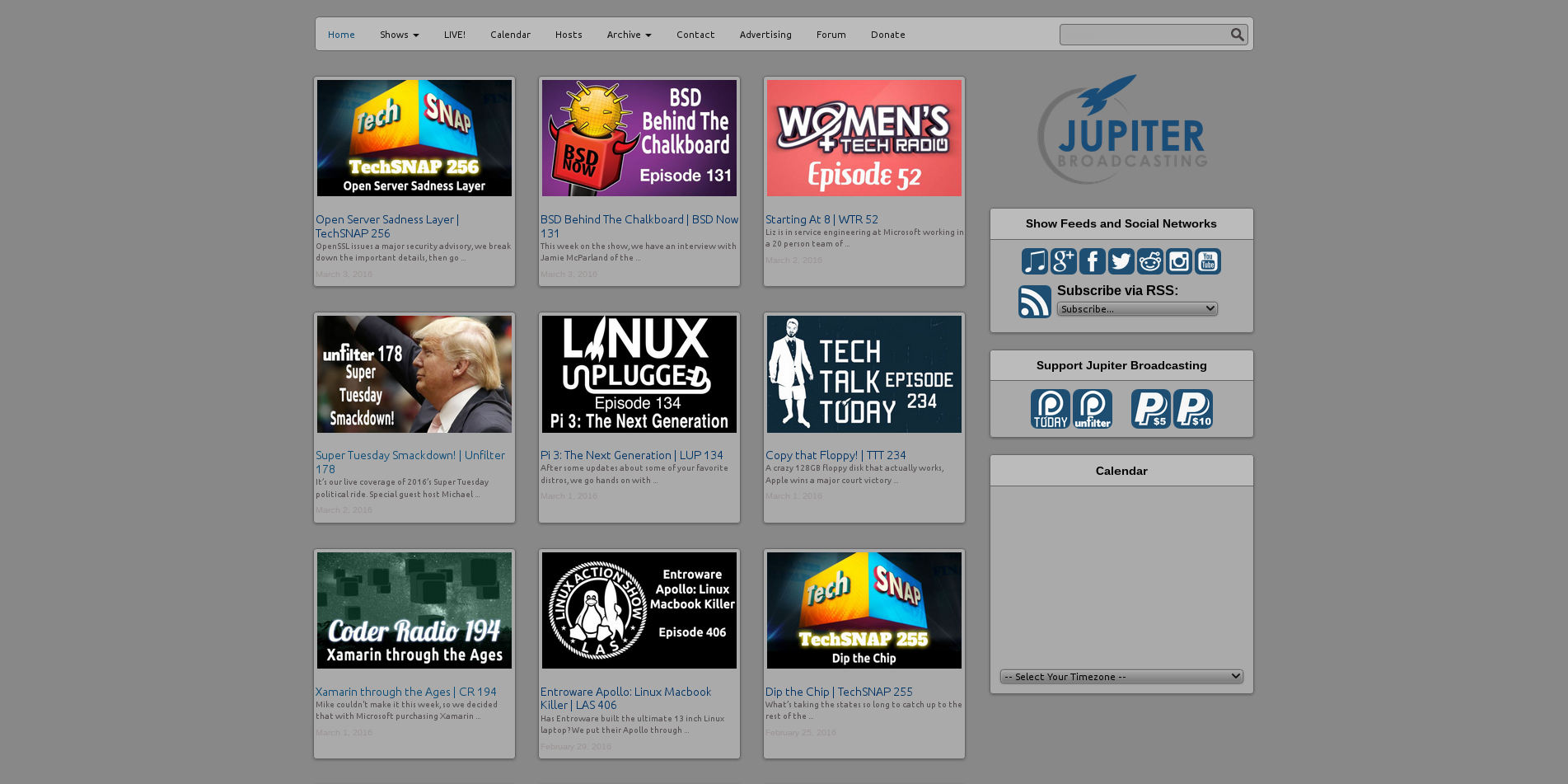Click the TechSNAP 255 Dip the Chip thumbnail

point(864,611)
